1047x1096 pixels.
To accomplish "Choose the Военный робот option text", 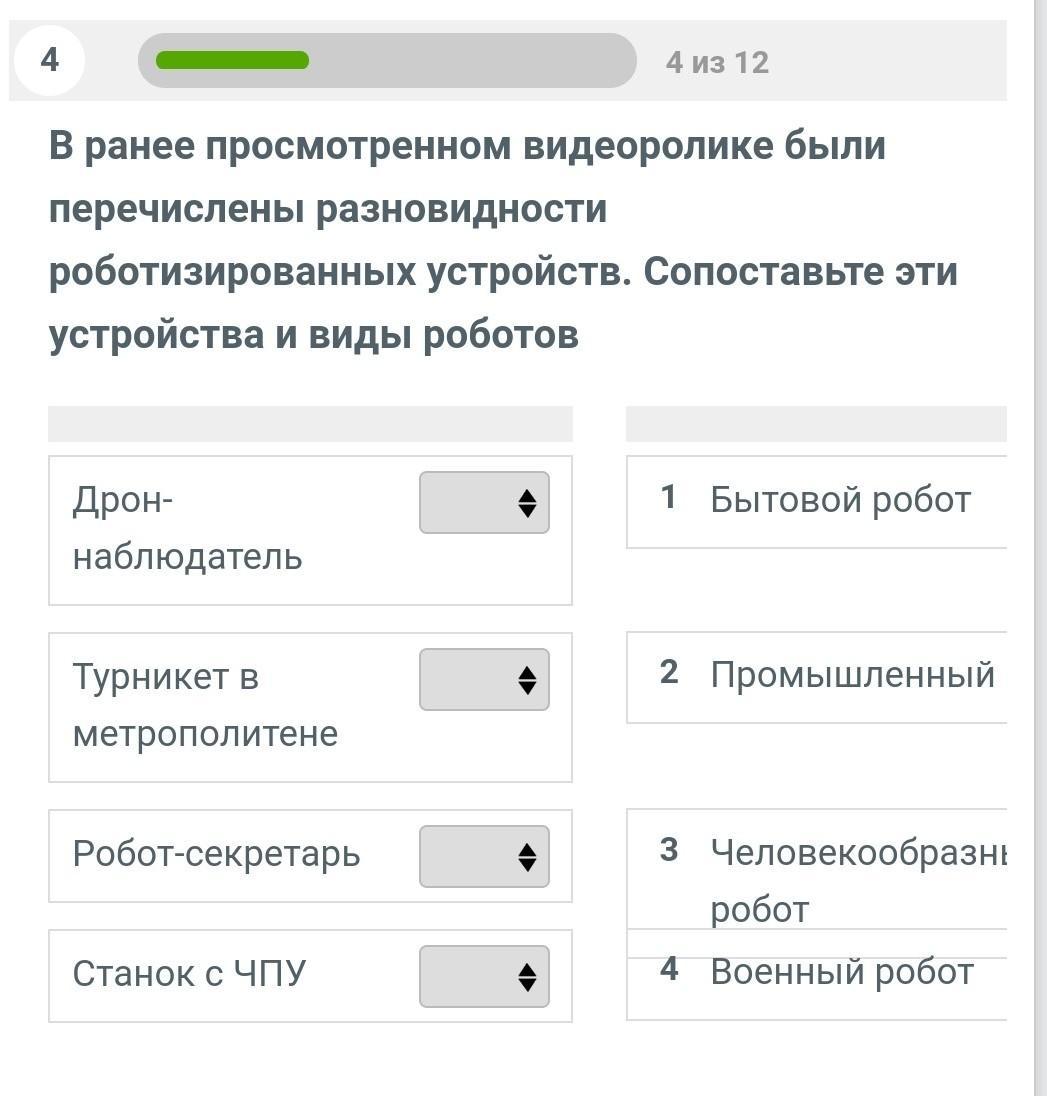I will click(841, 972).
